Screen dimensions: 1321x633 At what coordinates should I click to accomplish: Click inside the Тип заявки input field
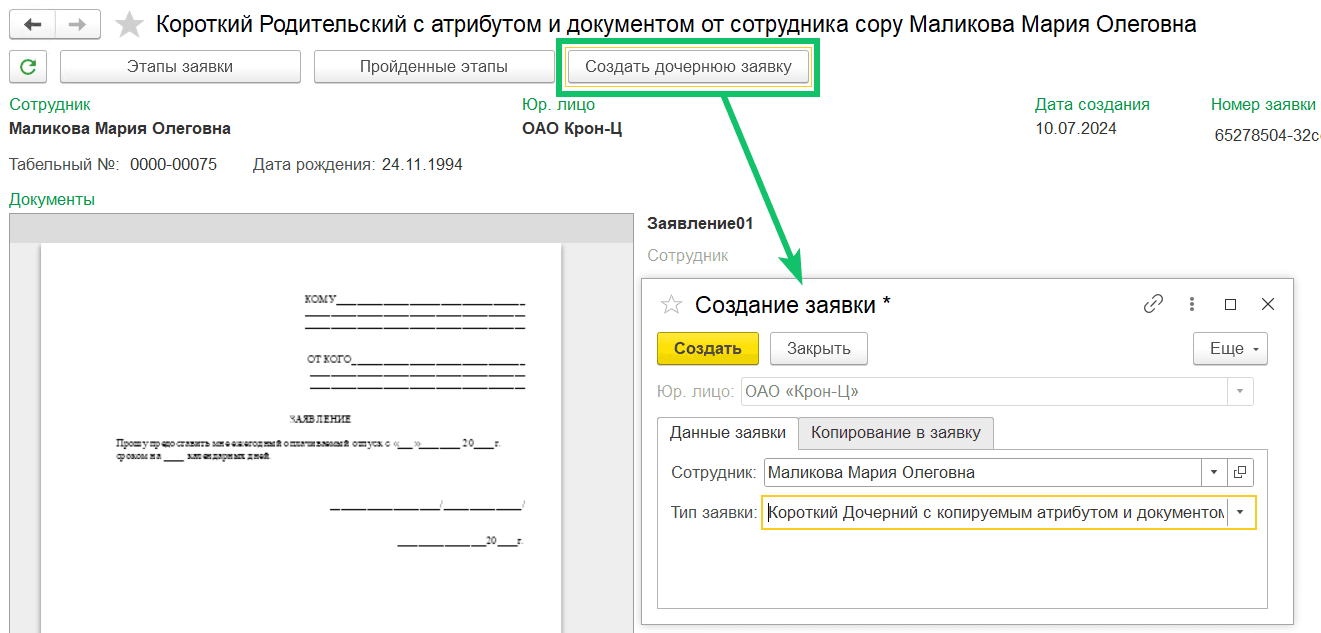tap(996, 513)
